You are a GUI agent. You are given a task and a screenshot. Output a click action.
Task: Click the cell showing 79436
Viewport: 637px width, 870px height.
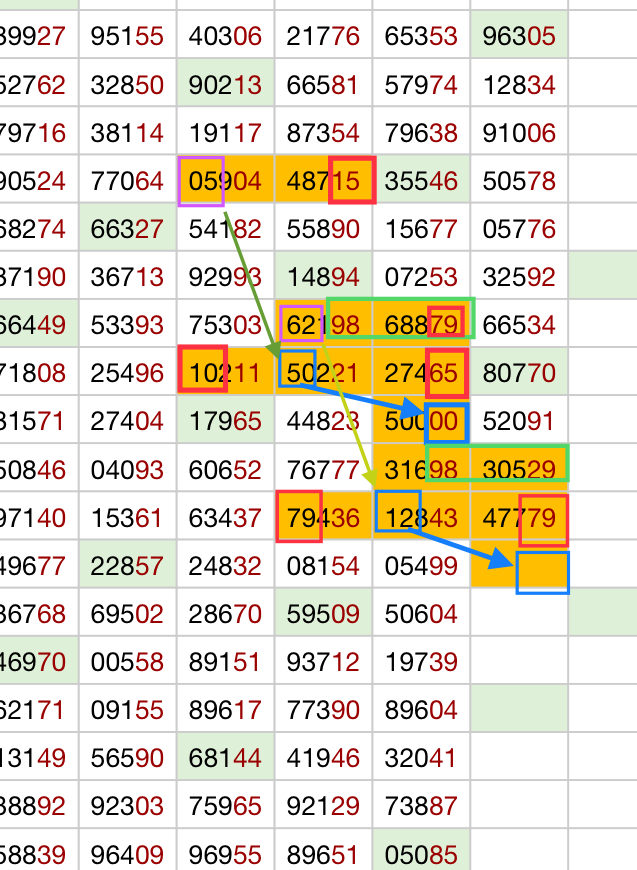323,516
